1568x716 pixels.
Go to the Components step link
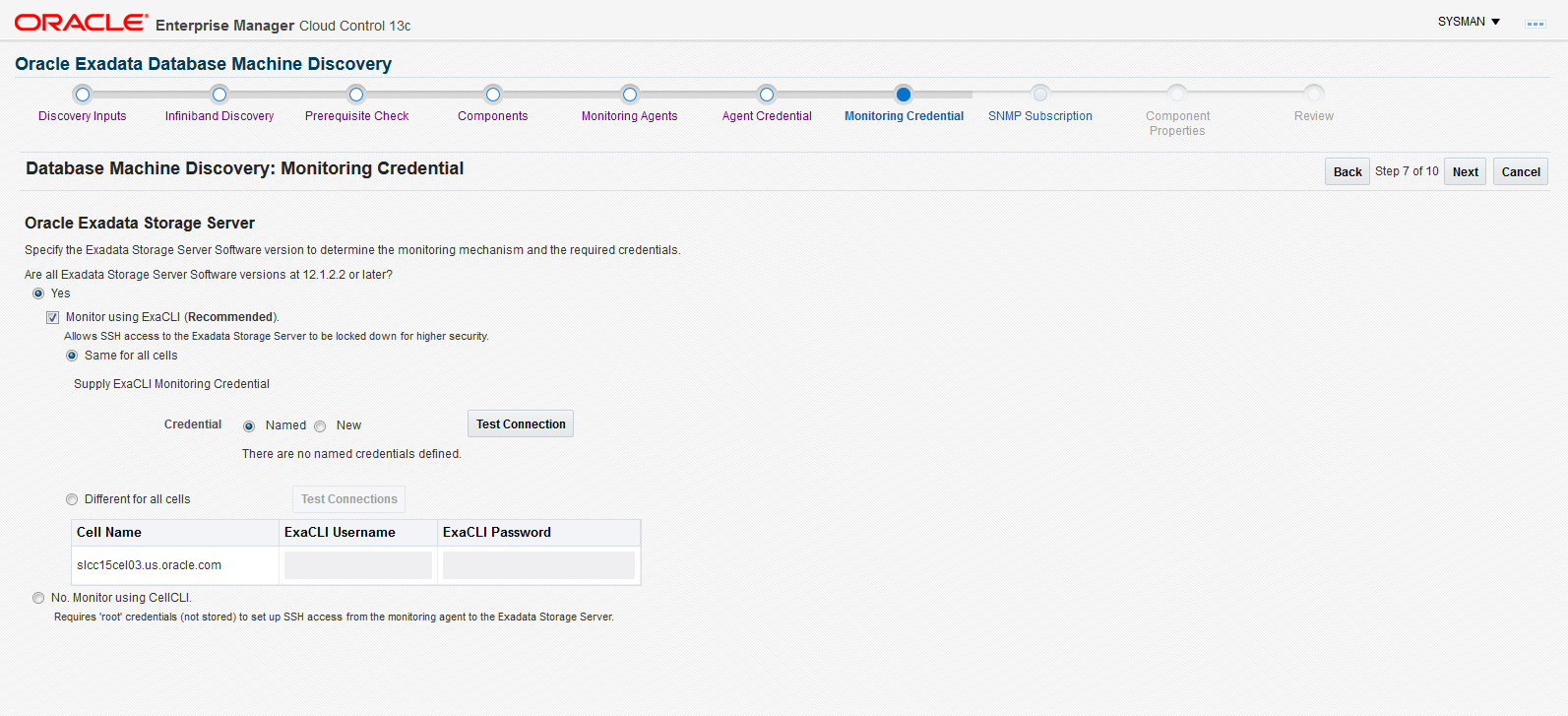click(493, 116)
